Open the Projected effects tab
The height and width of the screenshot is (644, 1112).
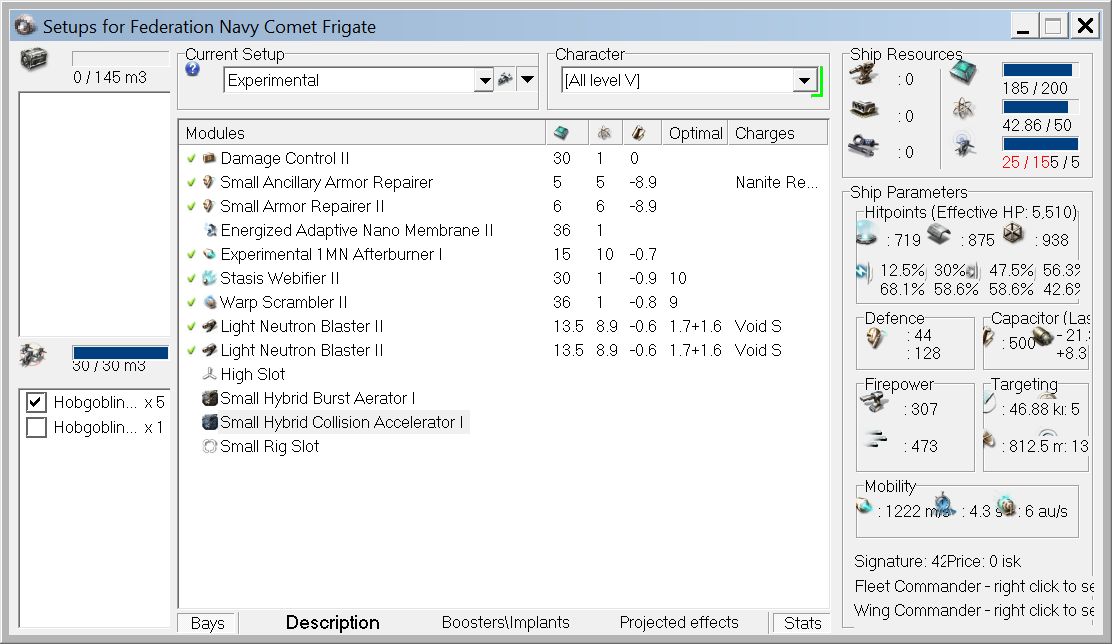coord(679,622)
